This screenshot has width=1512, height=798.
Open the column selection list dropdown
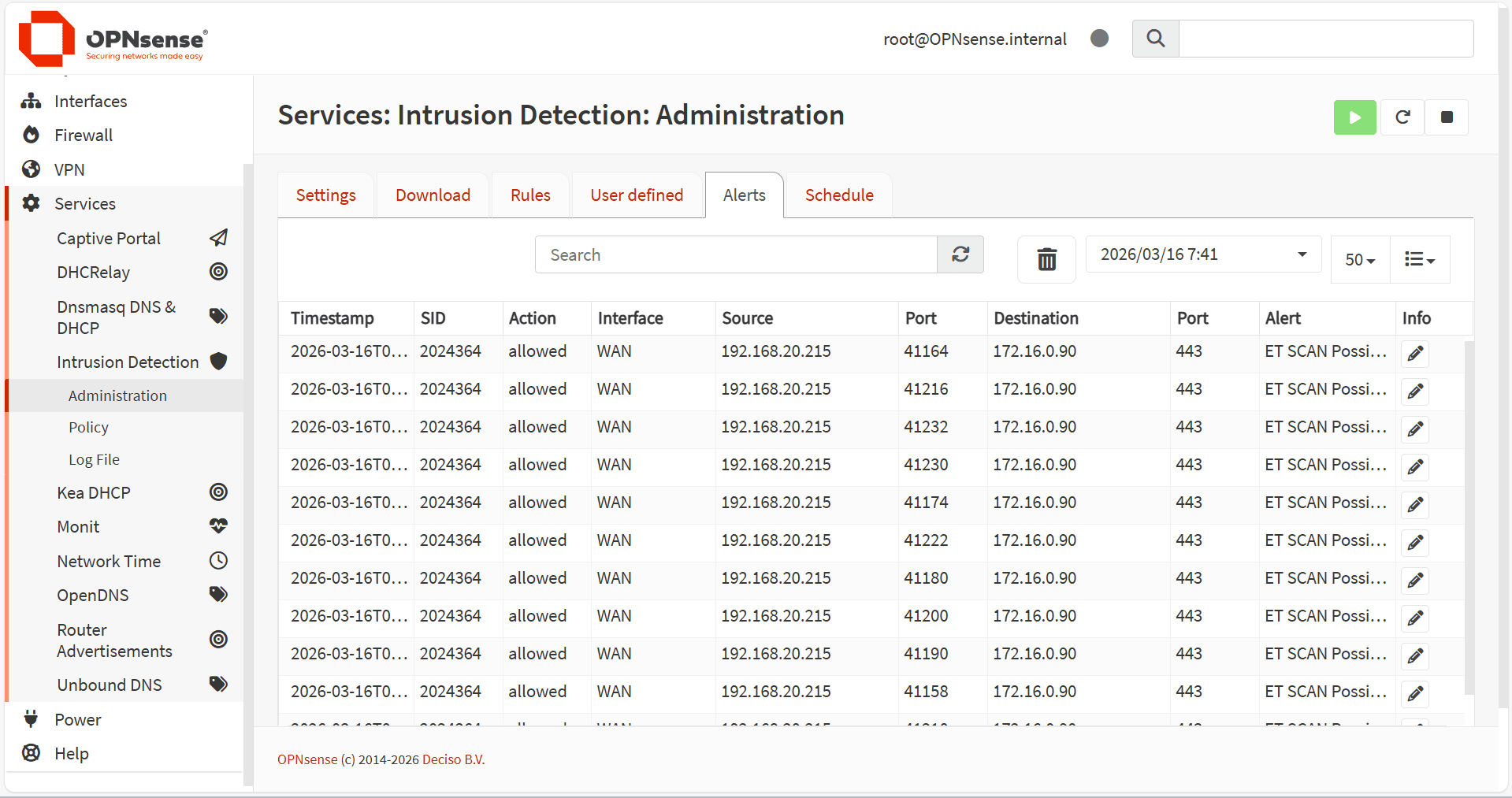coord(1419,260)
